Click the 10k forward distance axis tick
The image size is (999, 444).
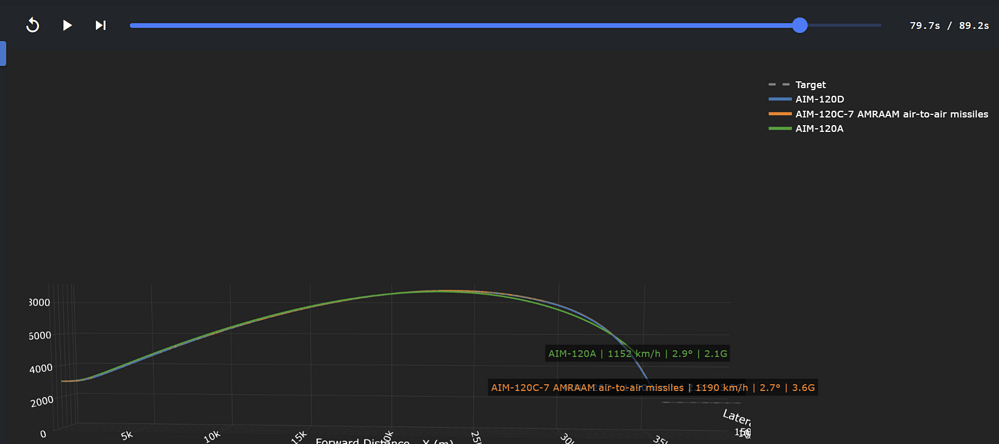pyautogui.click(x=212, y=436)
